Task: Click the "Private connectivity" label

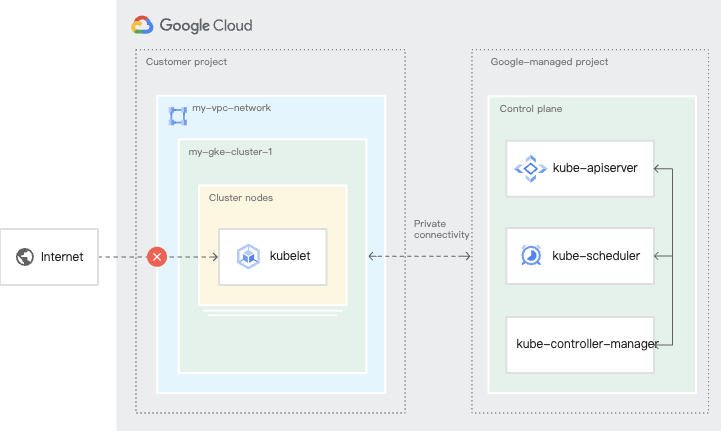Action: tap(441, 229)
